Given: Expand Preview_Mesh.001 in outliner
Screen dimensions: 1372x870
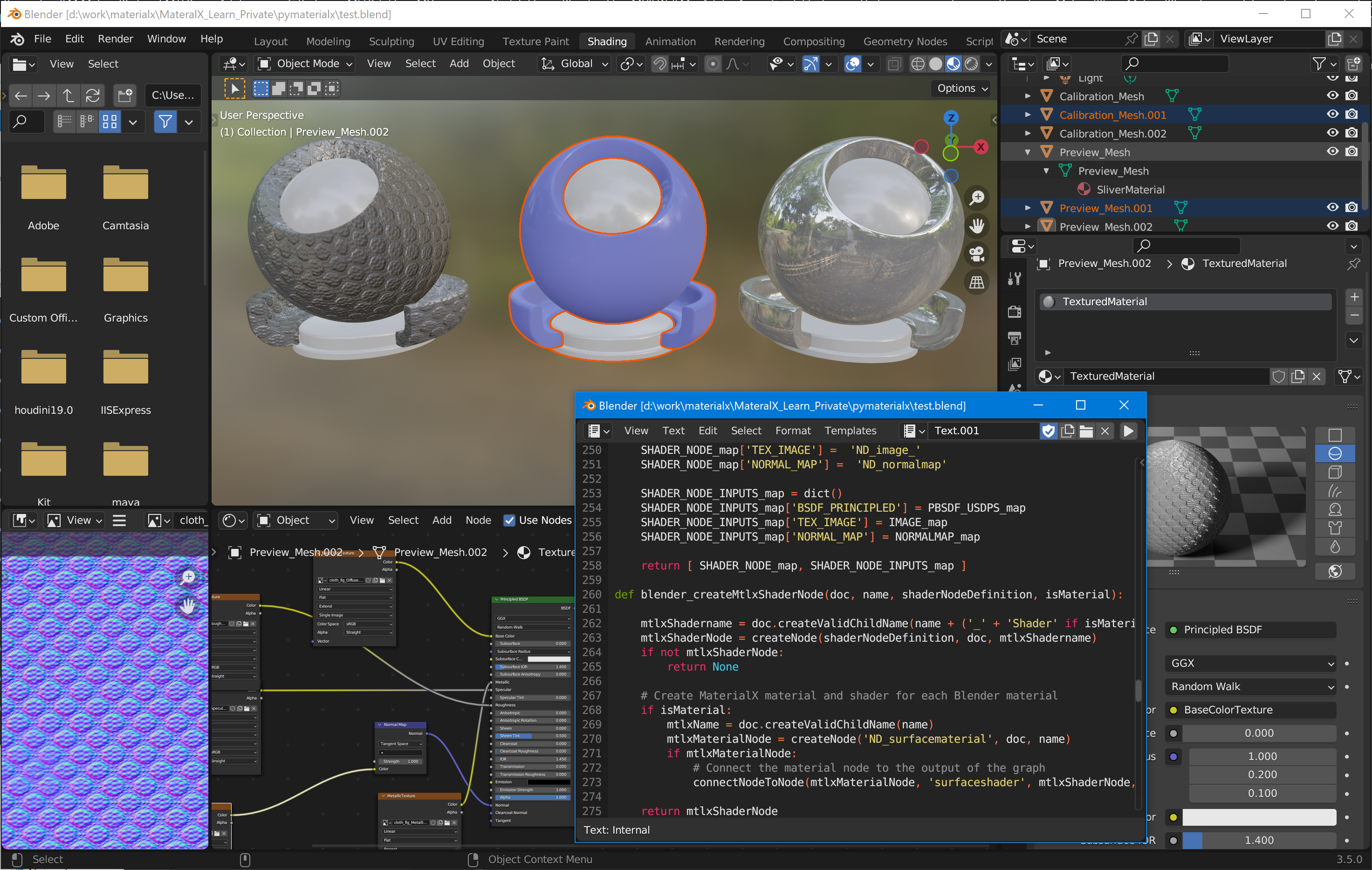Looking at the screenshot, I should click(1027, 207).
